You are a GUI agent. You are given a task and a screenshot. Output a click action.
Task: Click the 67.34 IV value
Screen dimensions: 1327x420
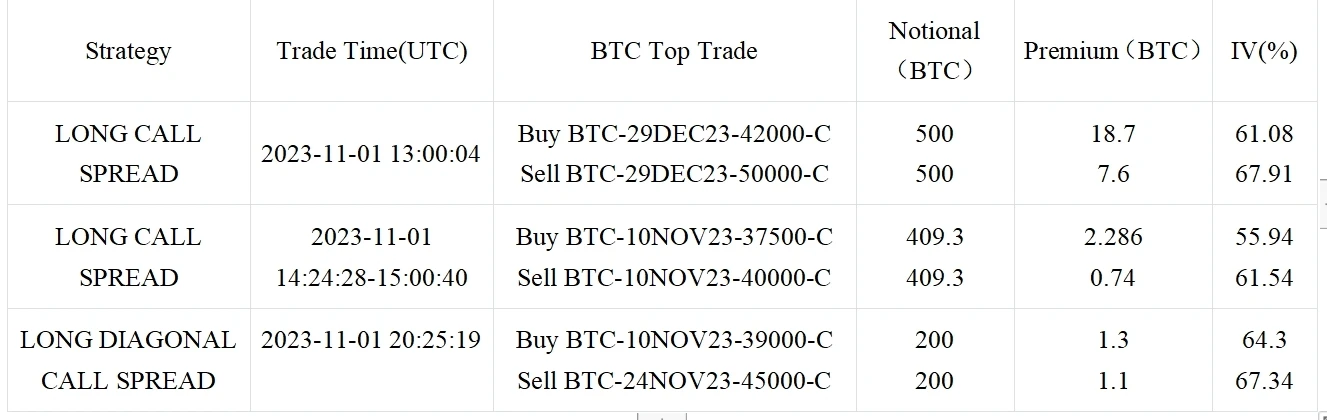click(1264, 381)
